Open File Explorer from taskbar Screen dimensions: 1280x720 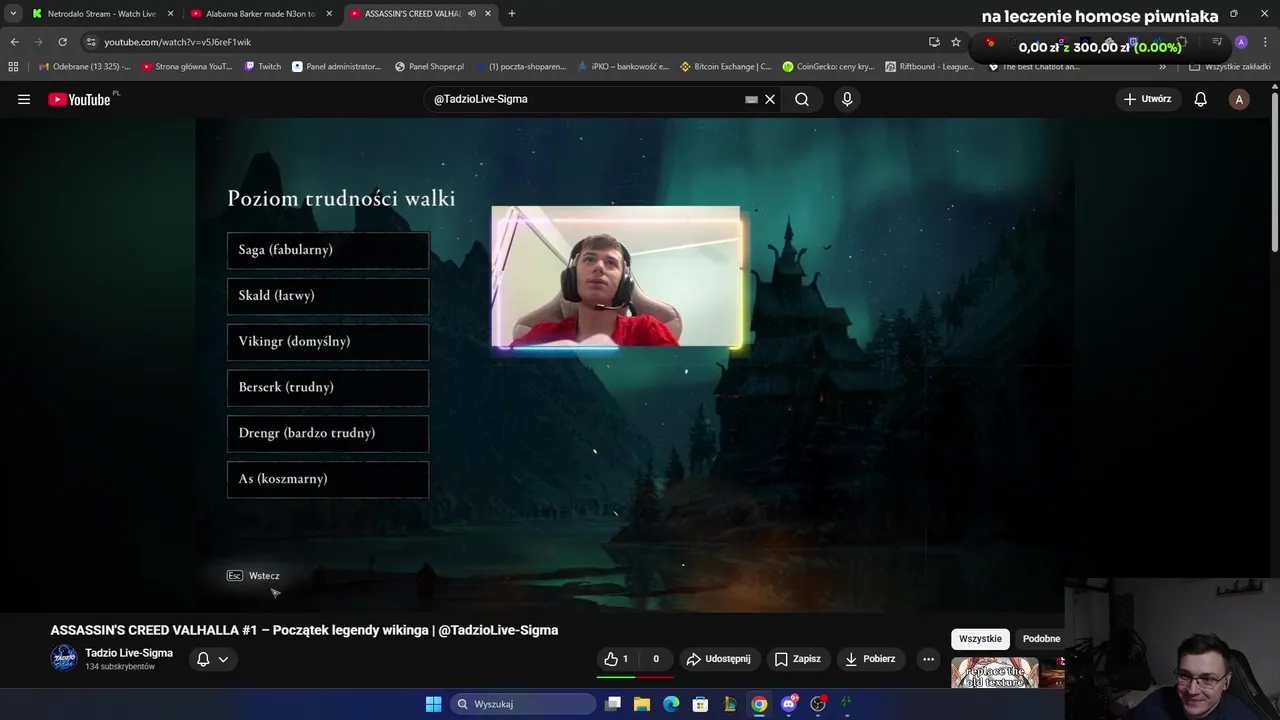click(x=642, y=704)
